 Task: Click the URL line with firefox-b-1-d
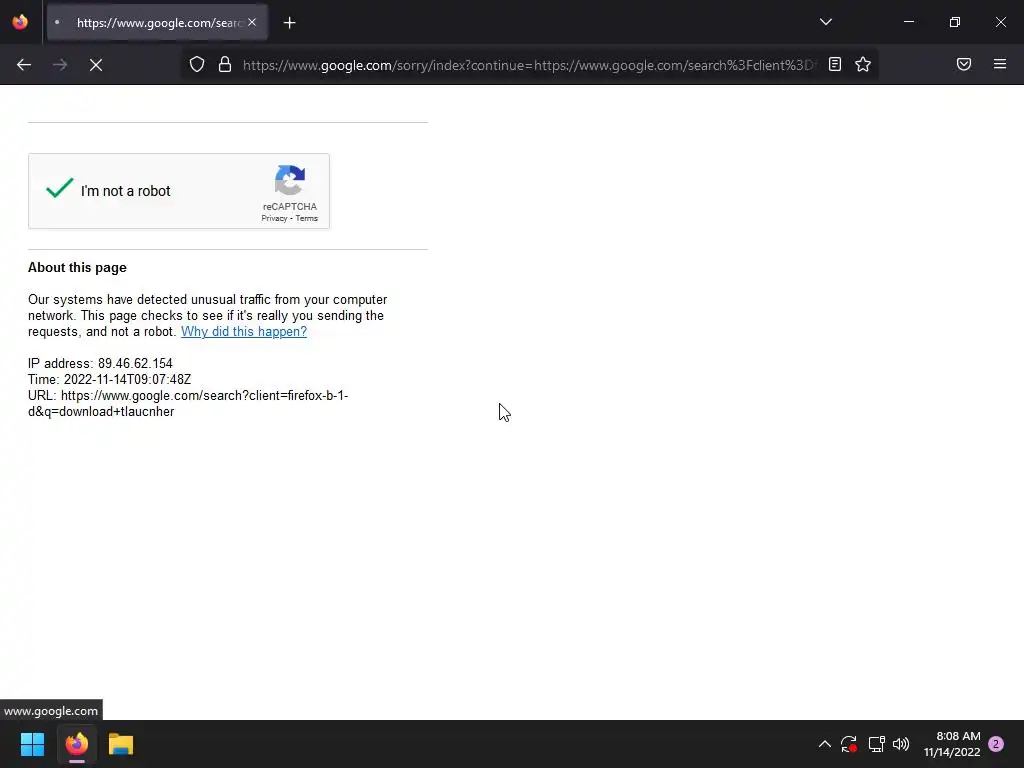188,404
